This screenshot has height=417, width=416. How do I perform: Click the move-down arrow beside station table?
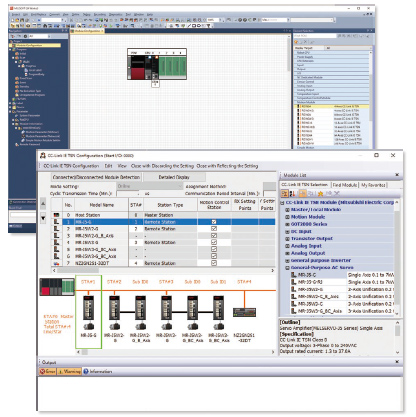click(43, 218)
